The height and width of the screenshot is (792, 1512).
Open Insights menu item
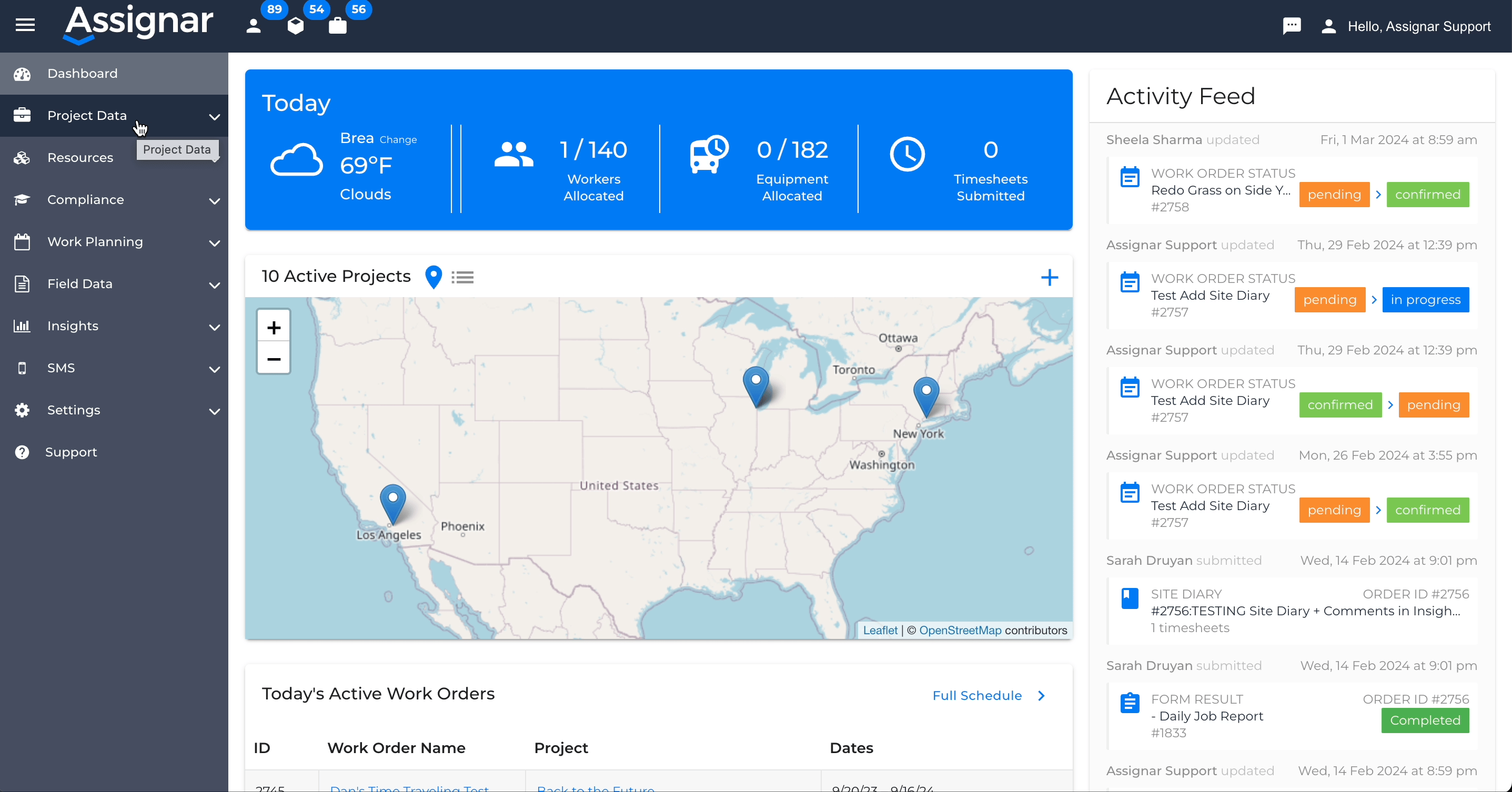[114, 326]
